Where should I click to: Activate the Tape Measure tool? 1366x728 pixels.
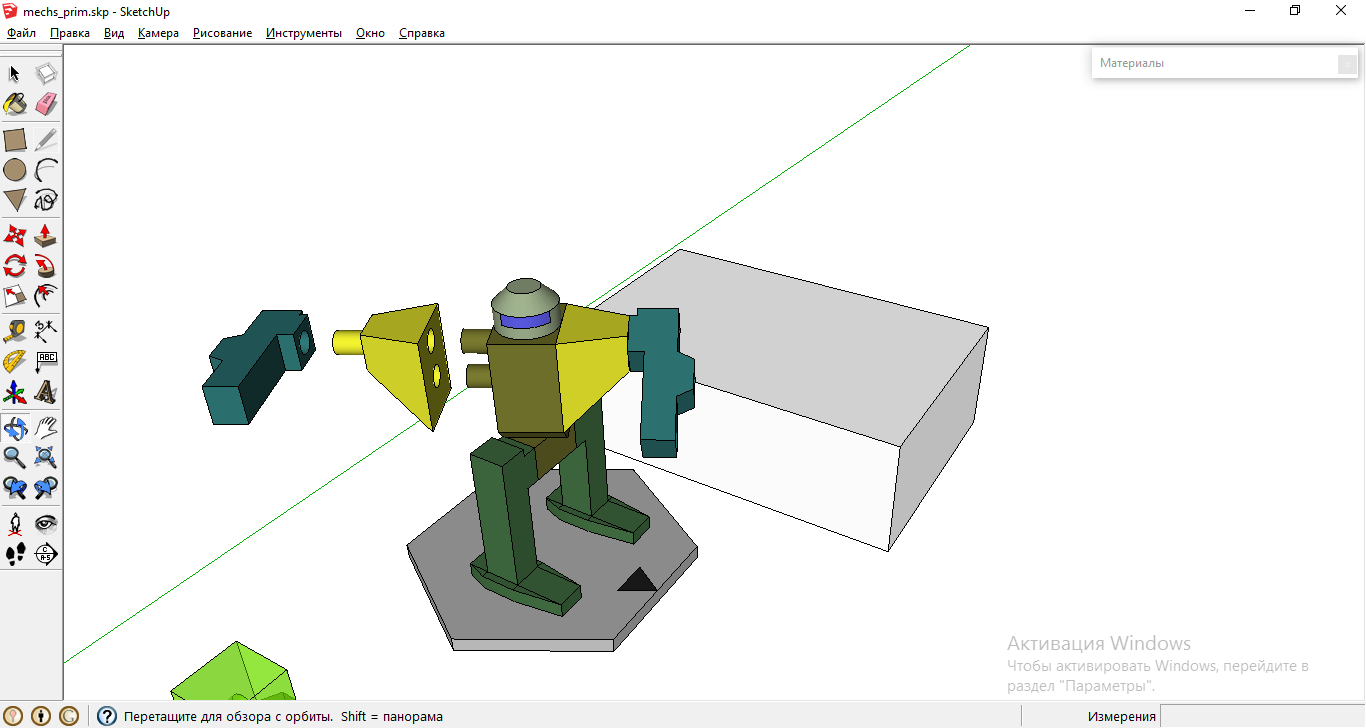point(15,329)
